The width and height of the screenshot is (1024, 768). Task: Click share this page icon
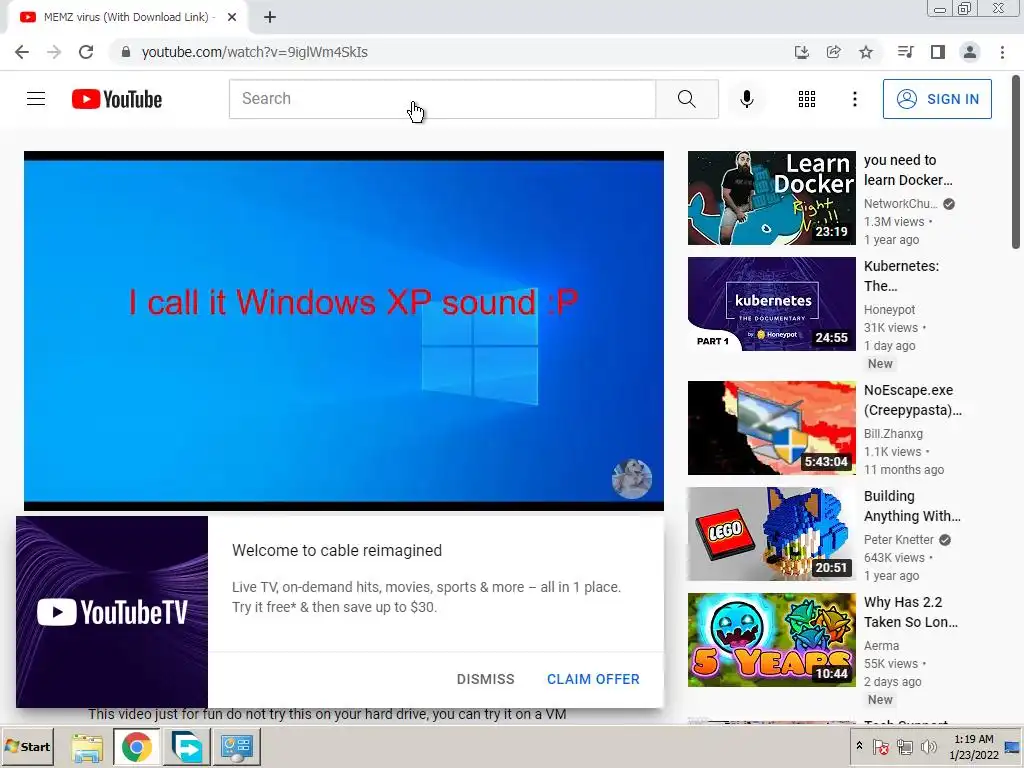click(834, 52)
